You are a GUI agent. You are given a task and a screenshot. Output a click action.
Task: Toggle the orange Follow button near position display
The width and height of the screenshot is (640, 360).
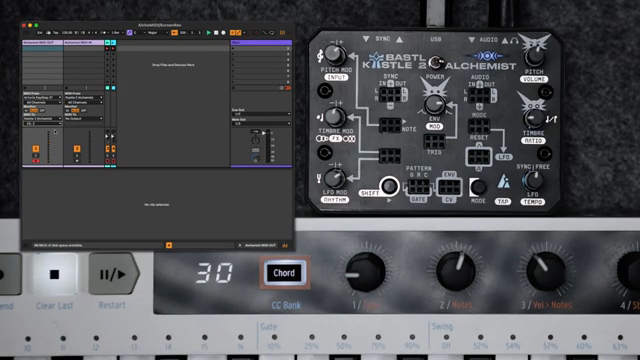point(174,33)
